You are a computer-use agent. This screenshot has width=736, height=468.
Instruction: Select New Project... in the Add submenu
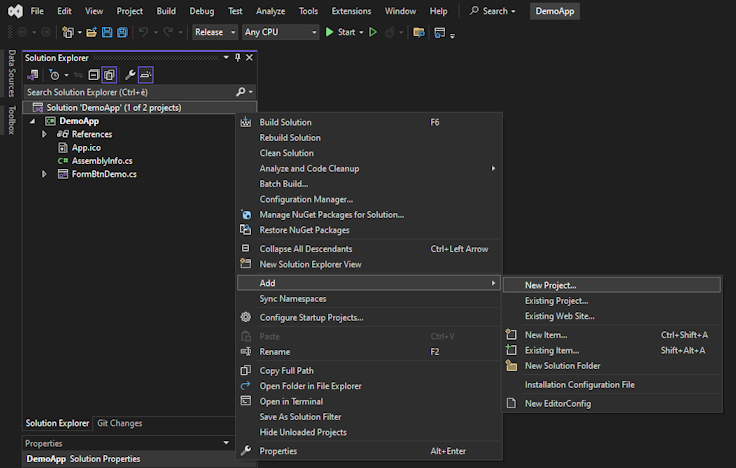550,285
